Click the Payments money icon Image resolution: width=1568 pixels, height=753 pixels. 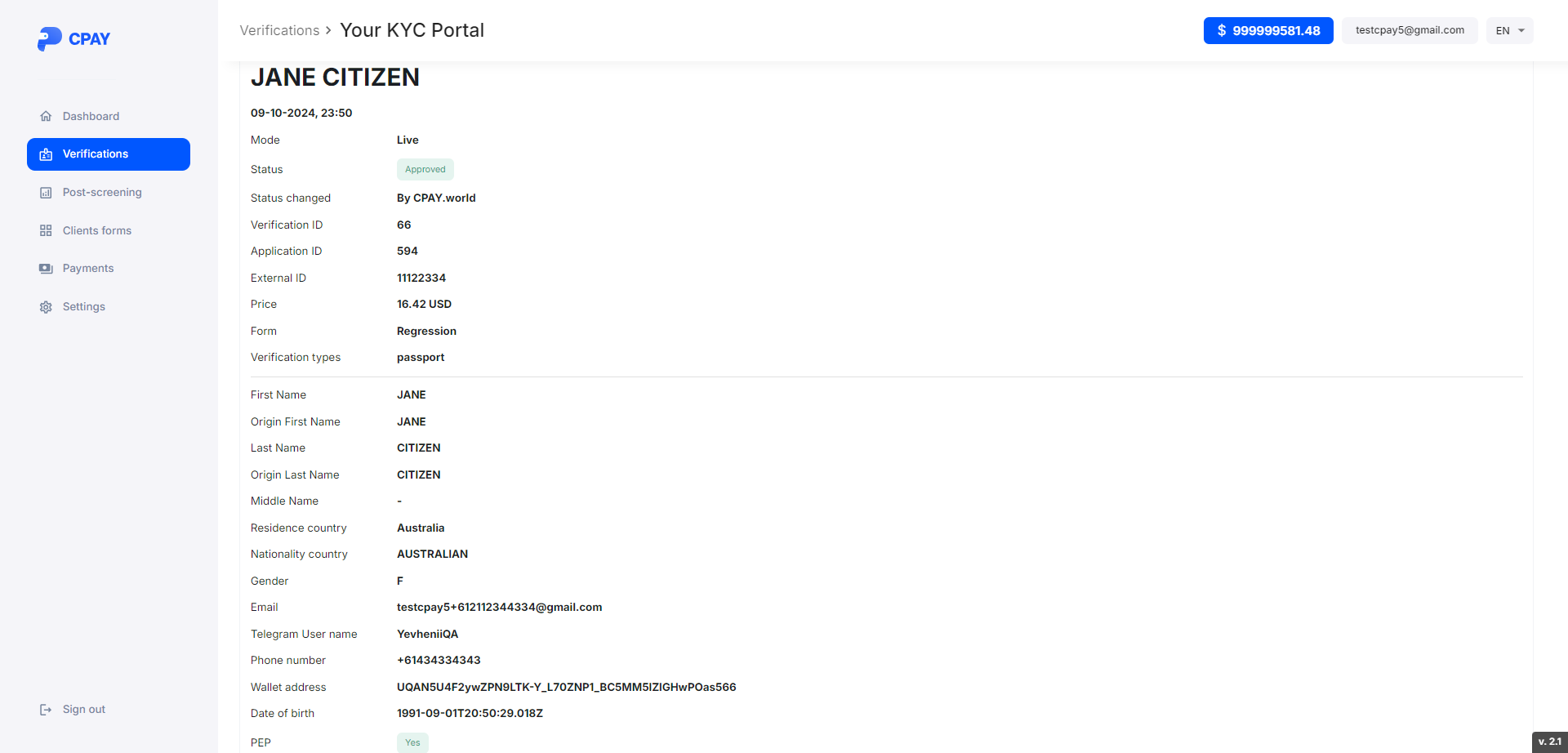[46, 269]
